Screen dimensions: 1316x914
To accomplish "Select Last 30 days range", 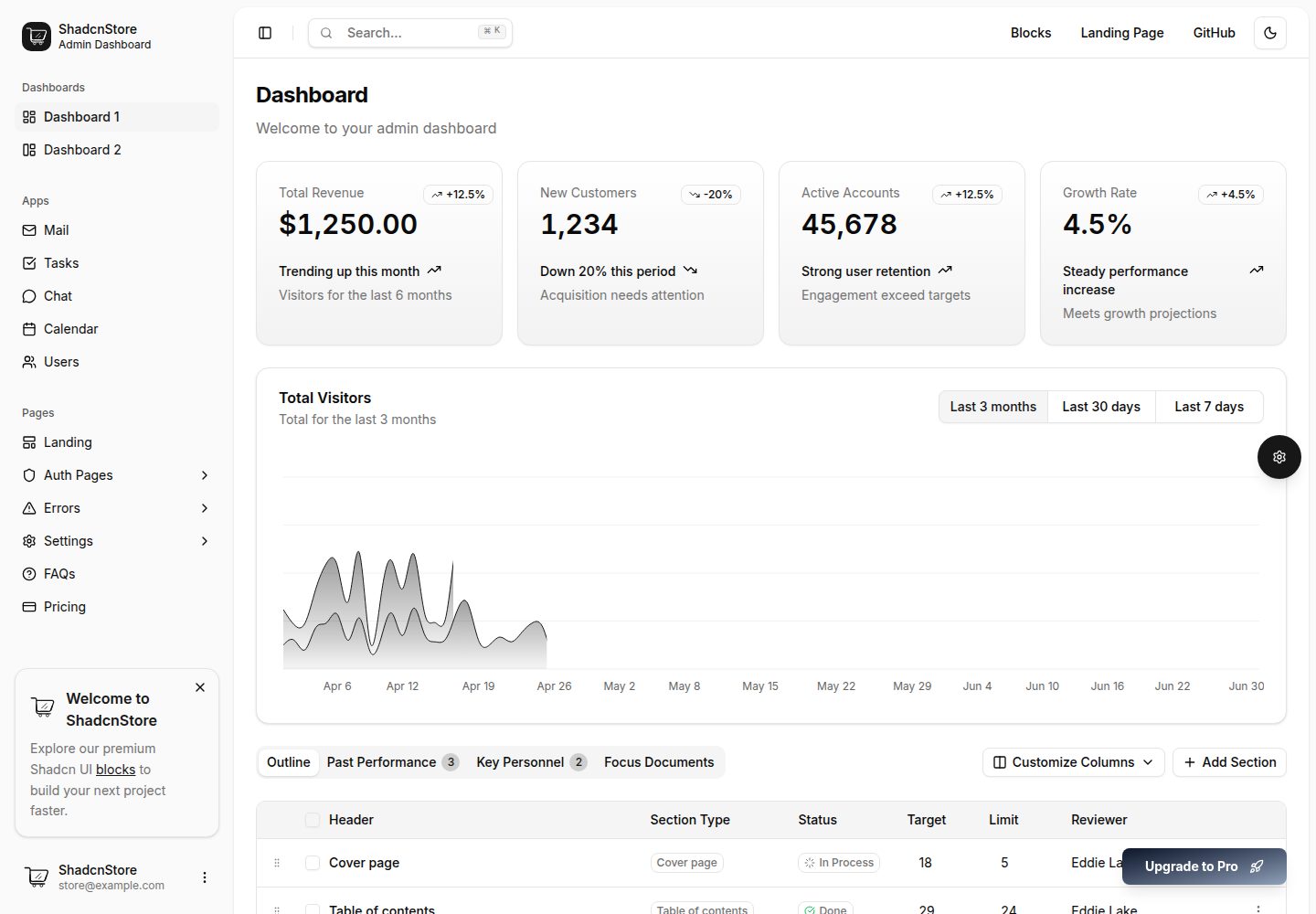I will point(1101,407).
